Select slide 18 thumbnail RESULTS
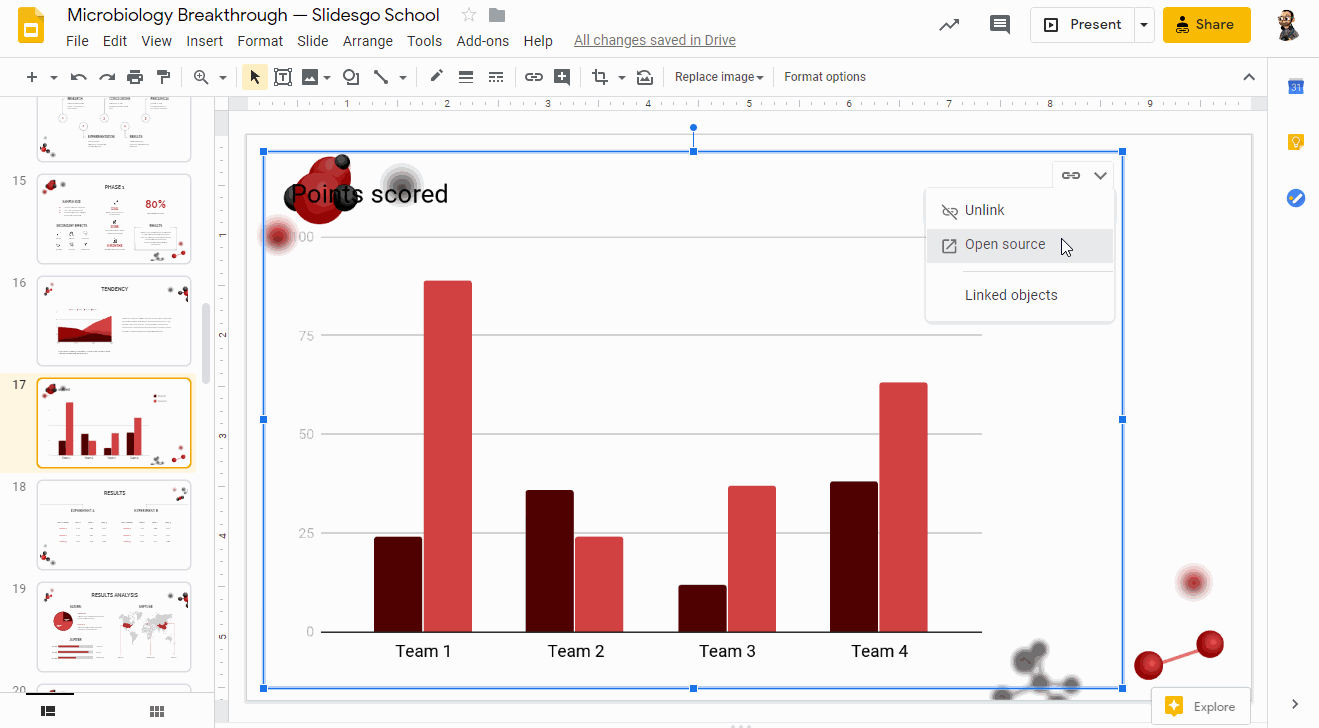This screenshot has width=1319, height=728. pyautogui.click(x=114, y=525)
